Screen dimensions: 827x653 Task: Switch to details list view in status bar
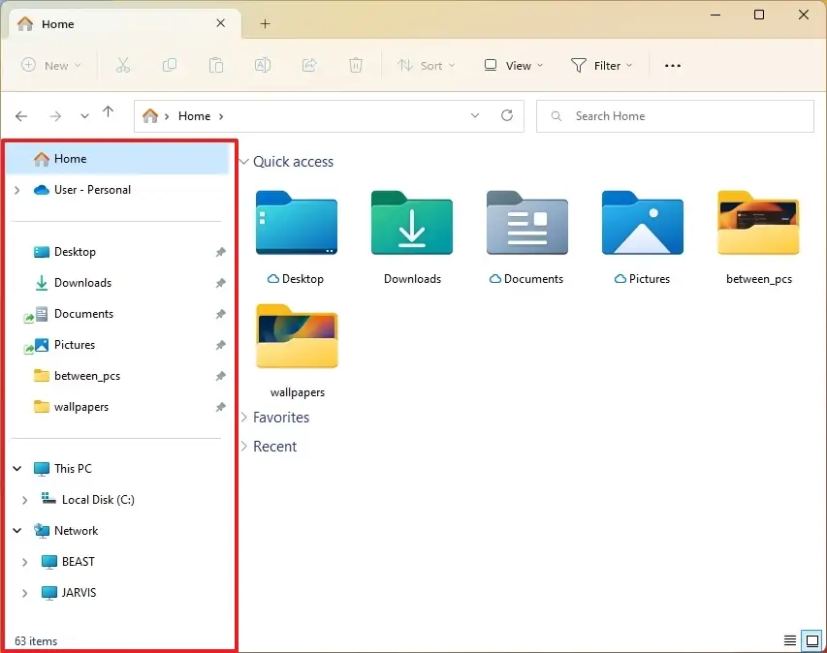790,641
